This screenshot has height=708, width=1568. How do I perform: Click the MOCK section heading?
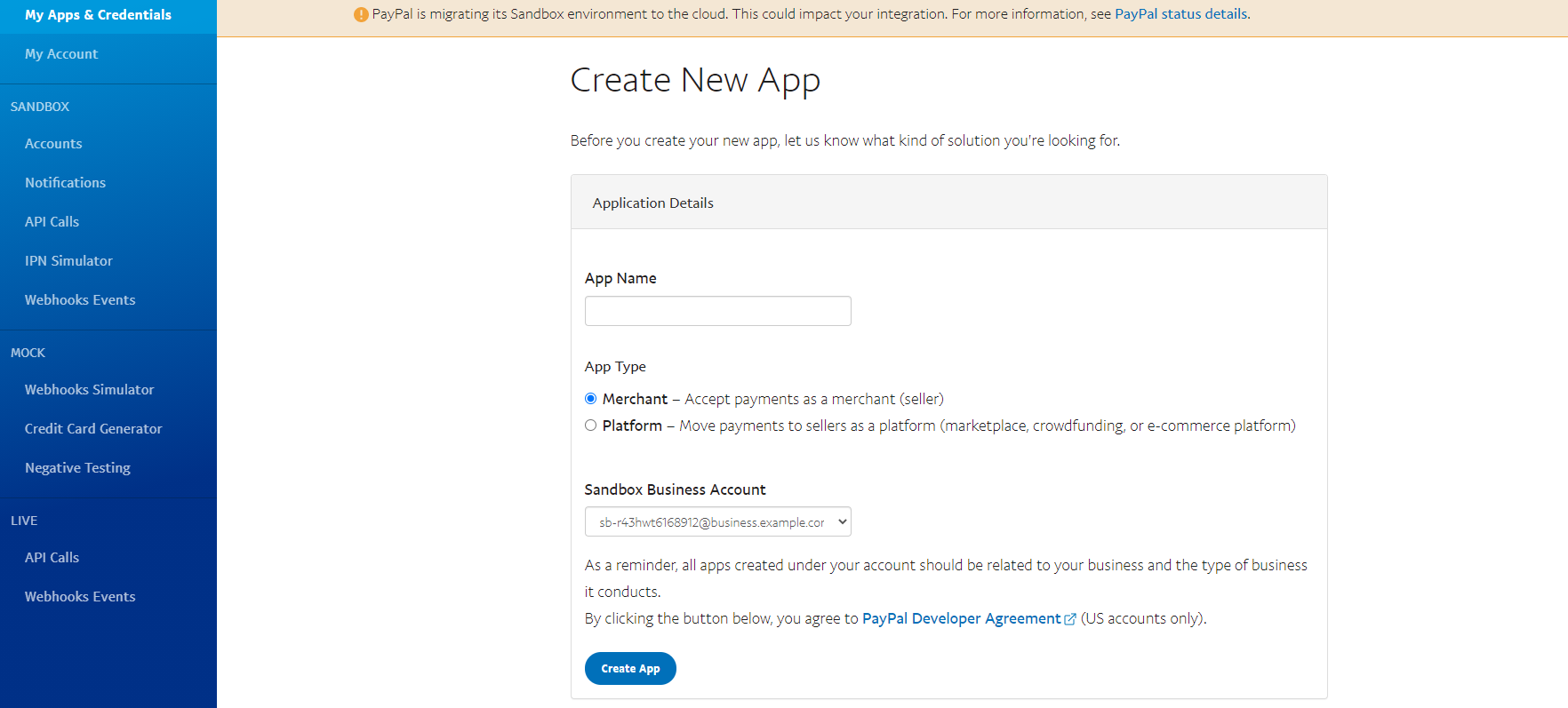tap(28, 353)
